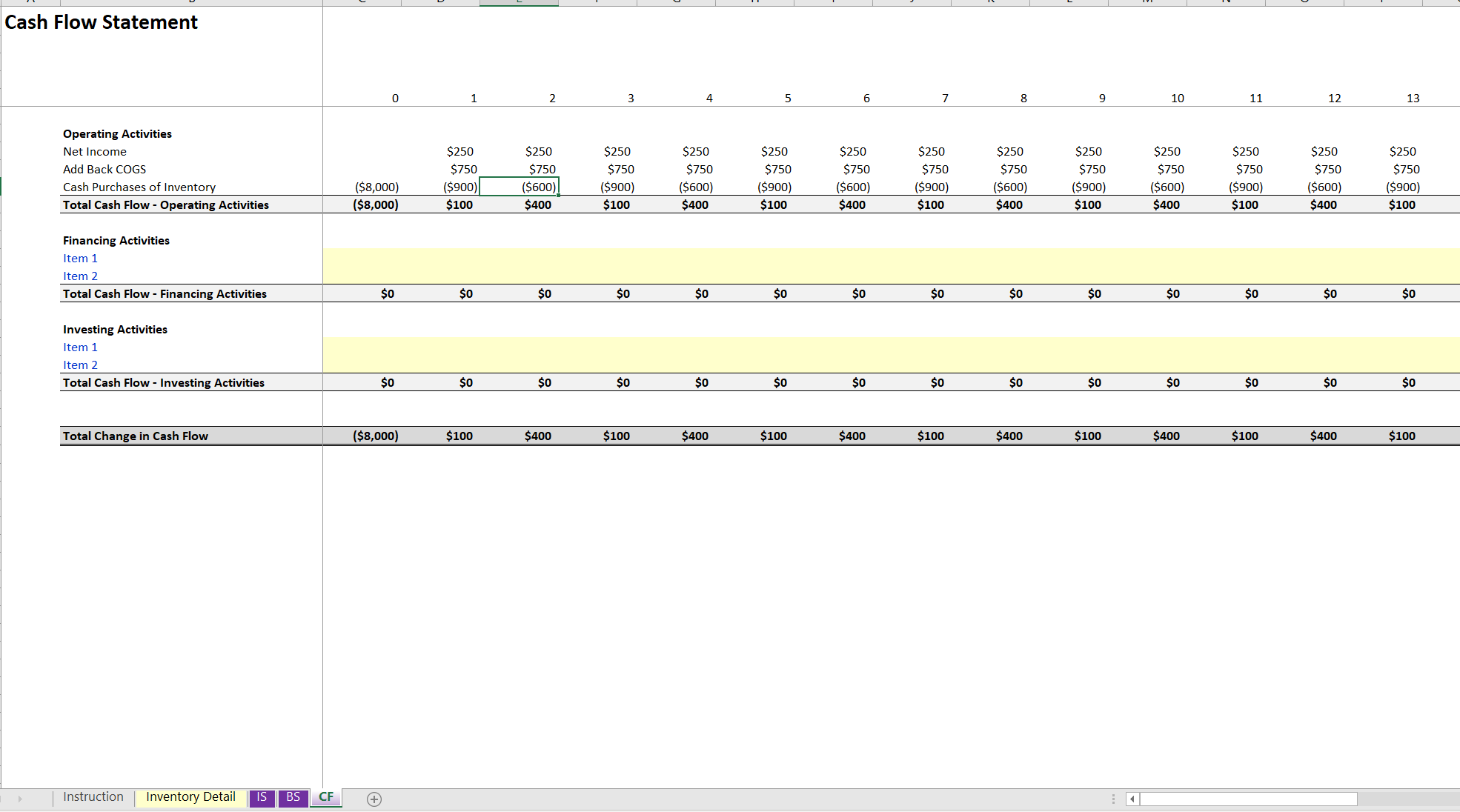Switch to the IS sheet tab

tap(261, 797)
